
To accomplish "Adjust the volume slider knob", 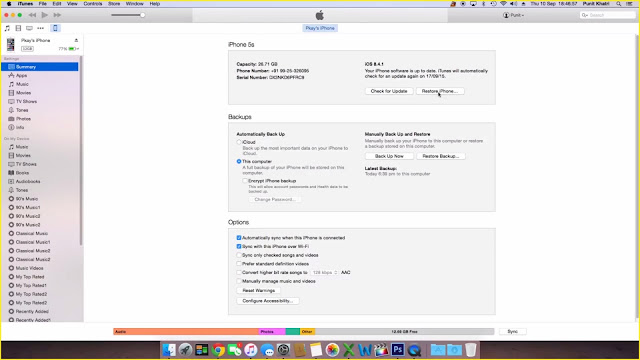I will [142, 15].
